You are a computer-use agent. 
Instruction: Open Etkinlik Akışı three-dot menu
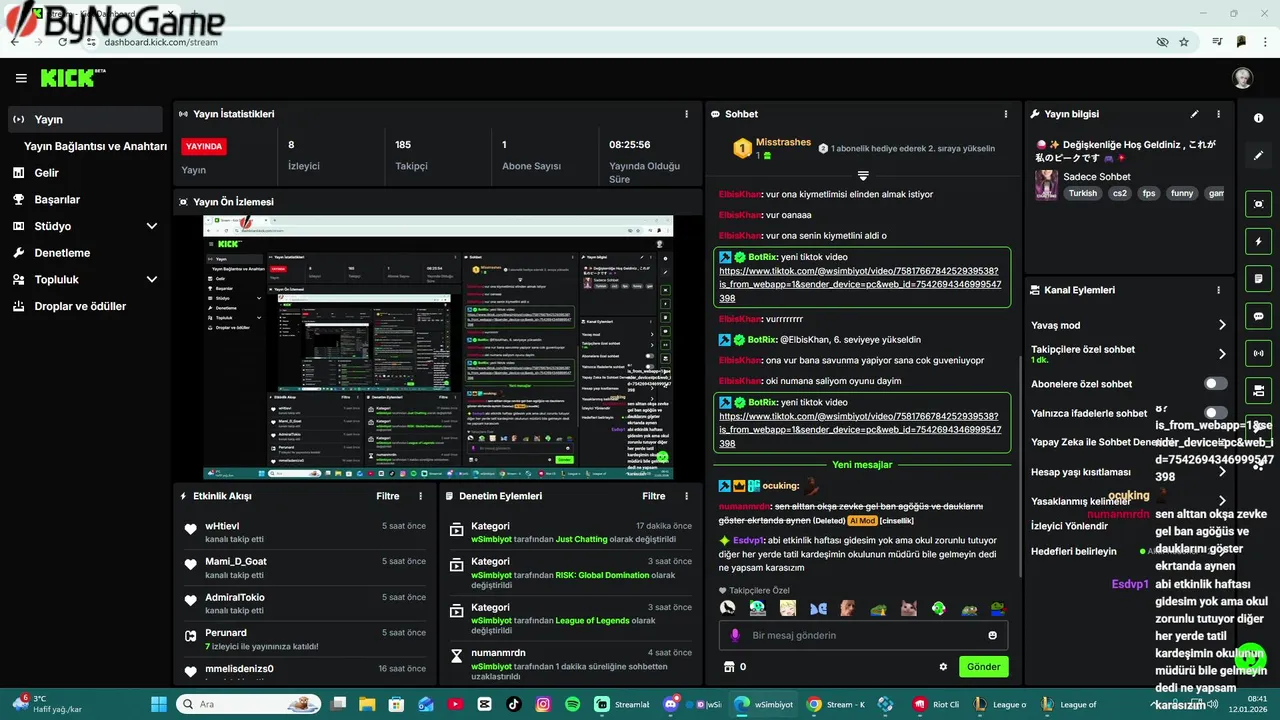(x=420, y=496)
